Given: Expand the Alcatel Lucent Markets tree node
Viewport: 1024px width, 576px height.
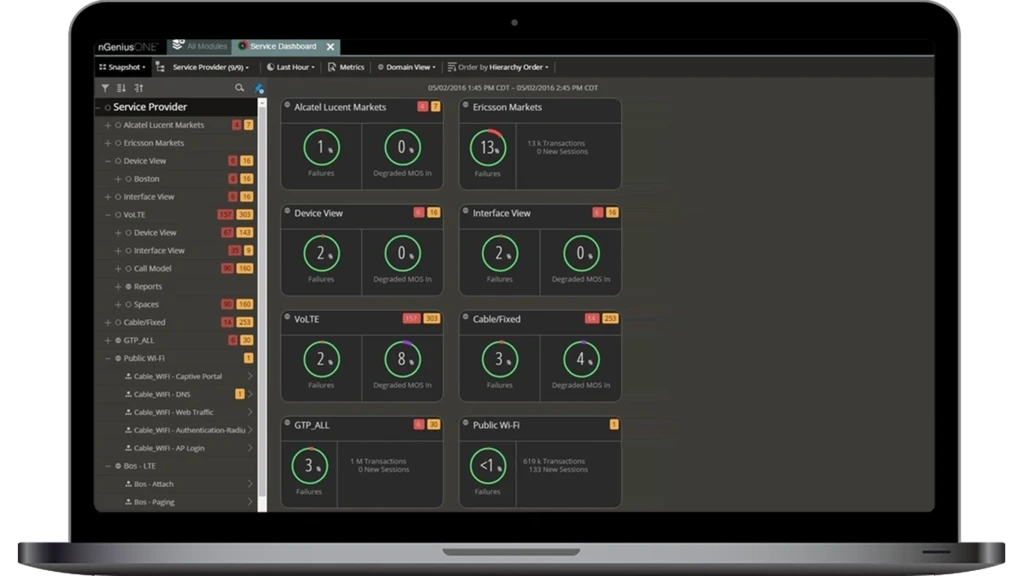Looking at the screenshot, I should point(108,125).
